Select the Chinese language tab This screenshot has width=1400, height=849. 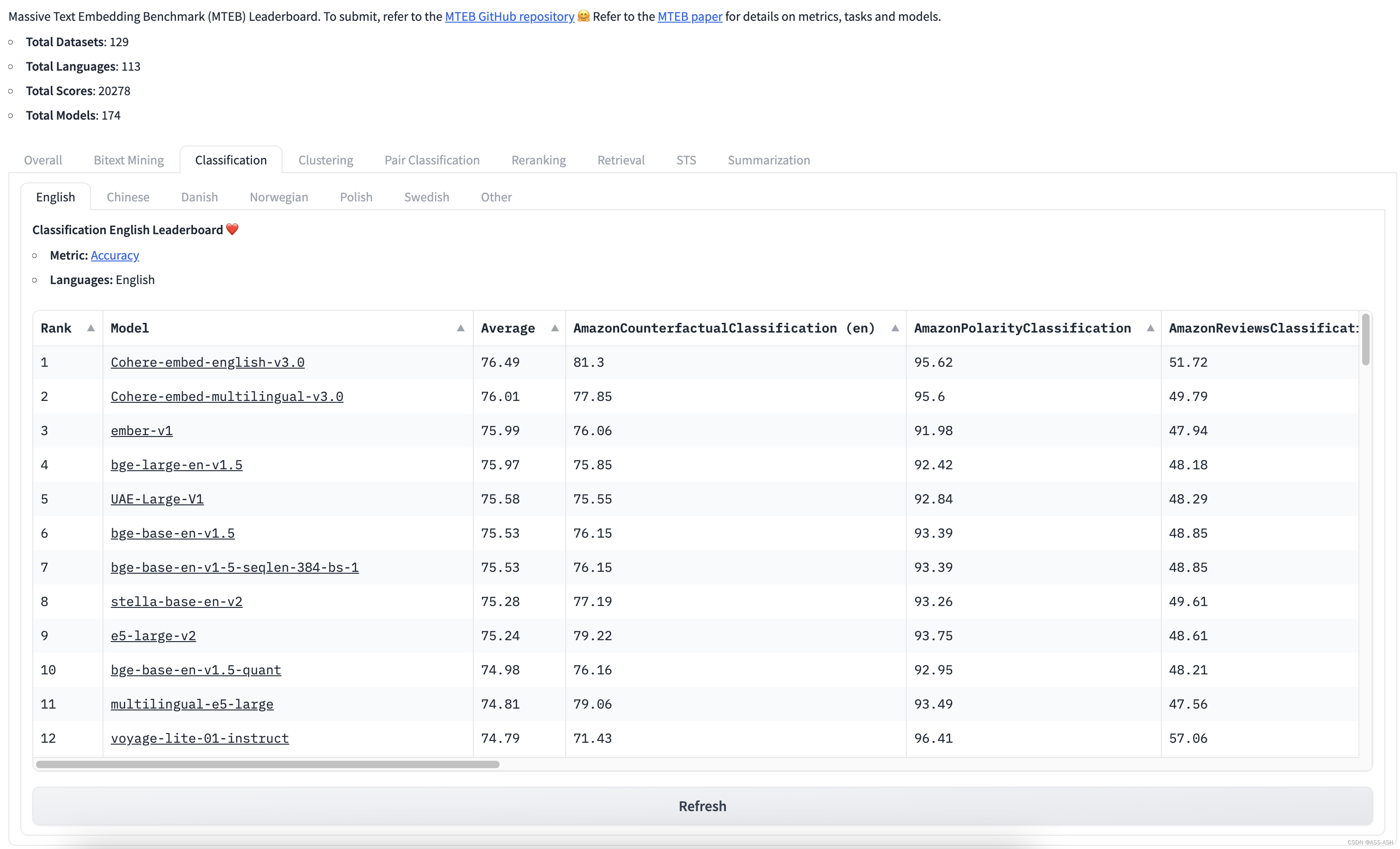[x=128, y=197]
